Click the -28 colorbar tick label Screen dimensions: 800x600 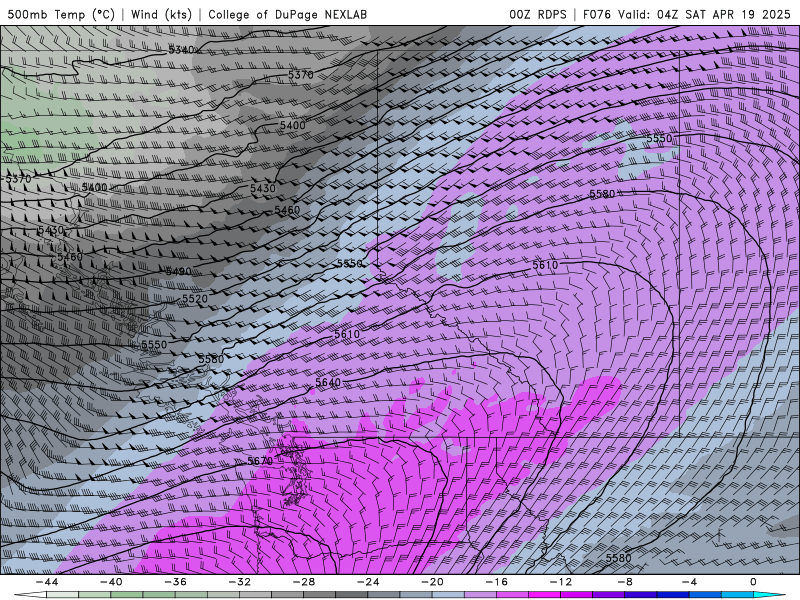coord(304,582)
